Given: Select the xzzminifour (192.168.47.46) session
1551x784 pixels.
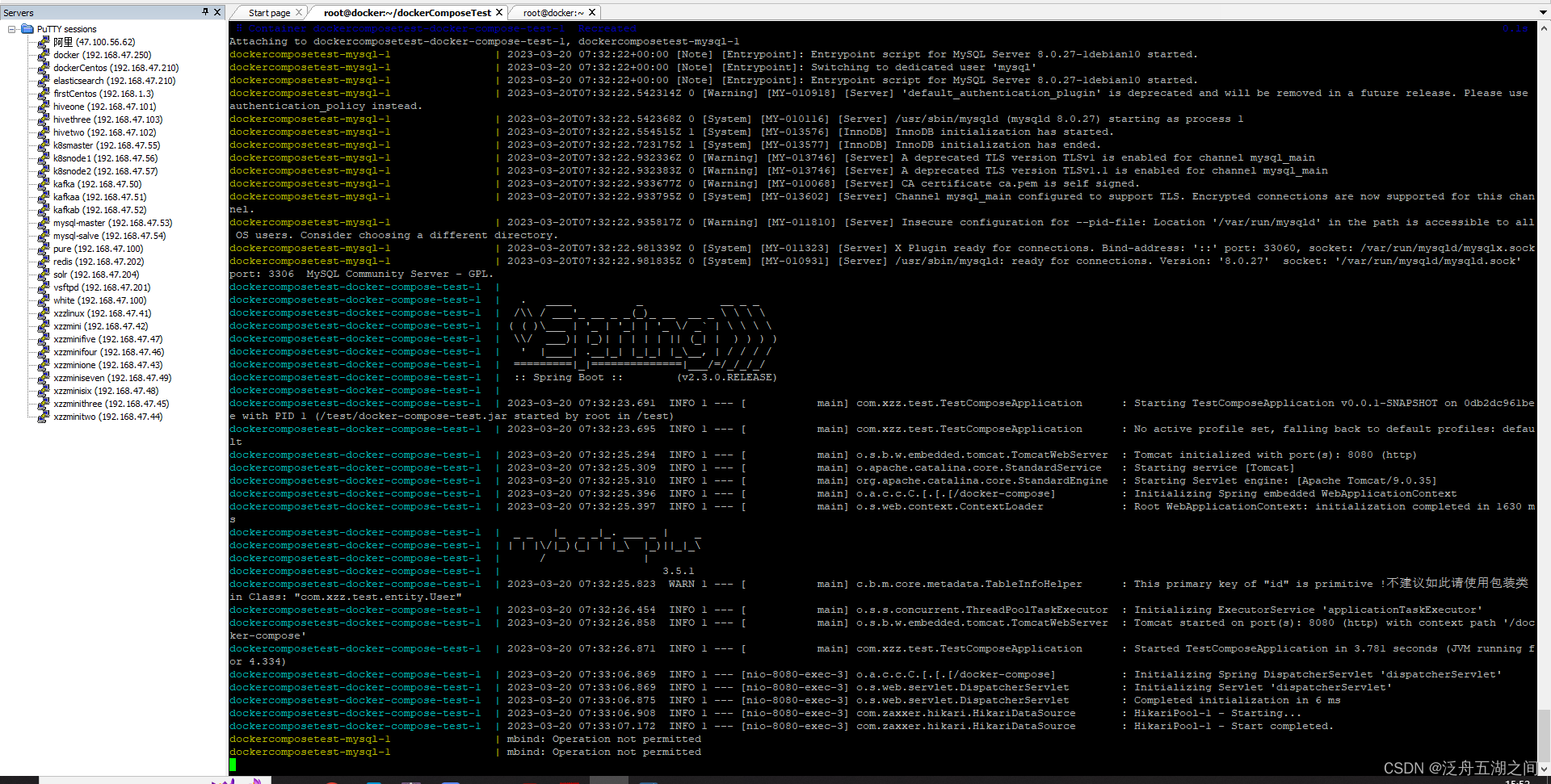Looking at the screenshot, I should point(109,352).
